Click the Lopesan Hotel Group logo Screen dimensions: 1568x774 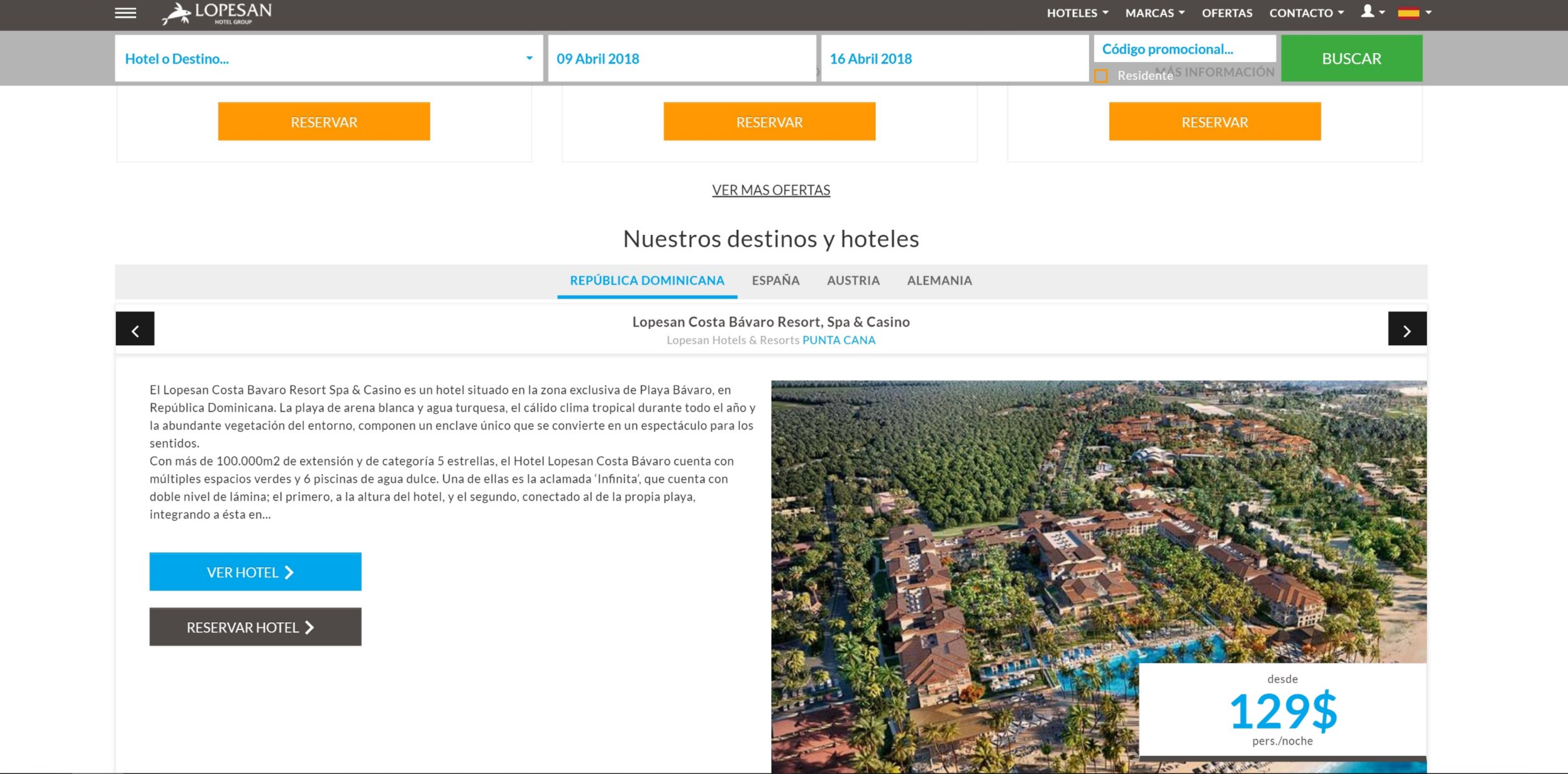217,13
